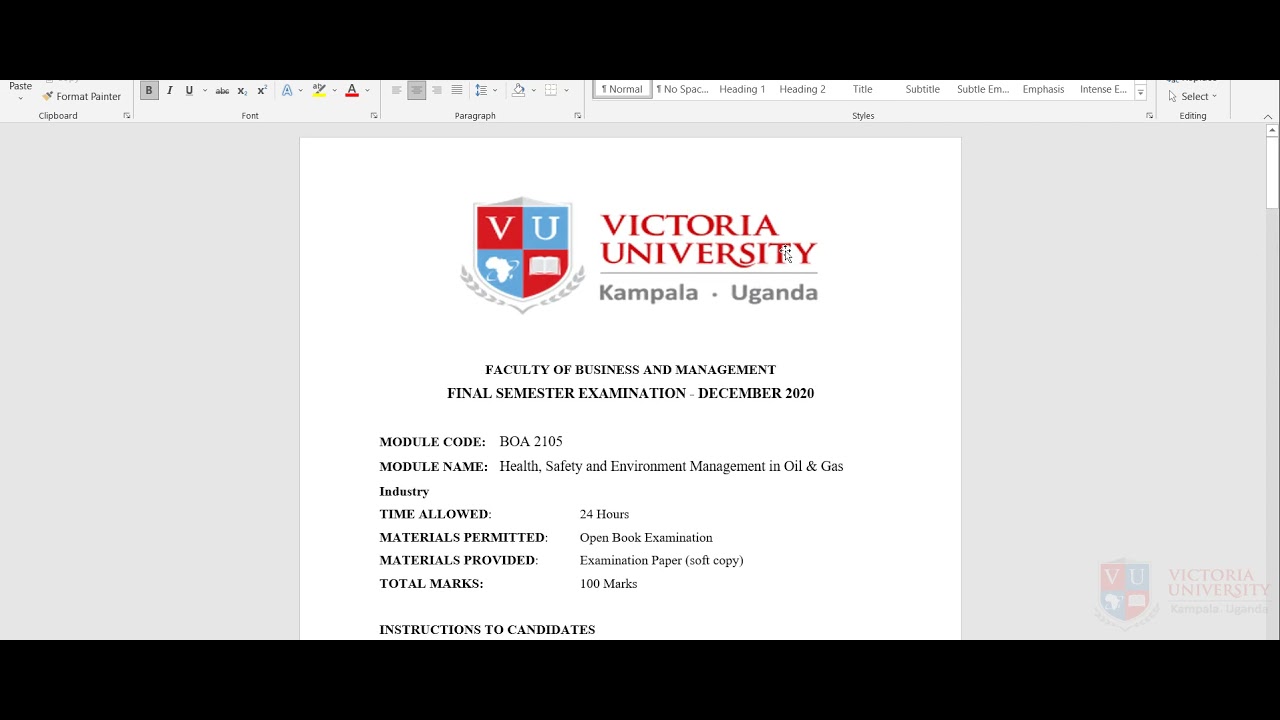Open Clipboard pane dialog launcher

(x=127, y=116)
